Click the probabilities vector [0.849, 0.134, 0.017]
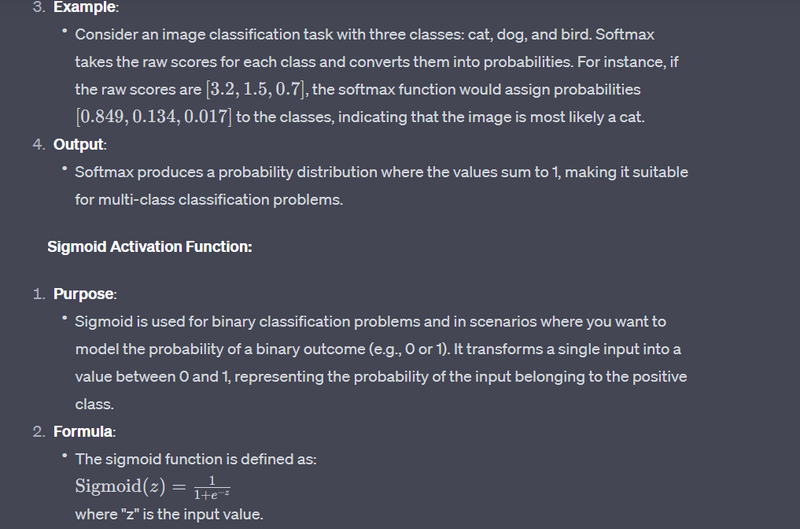800x529 pixels. [x=153, y=117]
